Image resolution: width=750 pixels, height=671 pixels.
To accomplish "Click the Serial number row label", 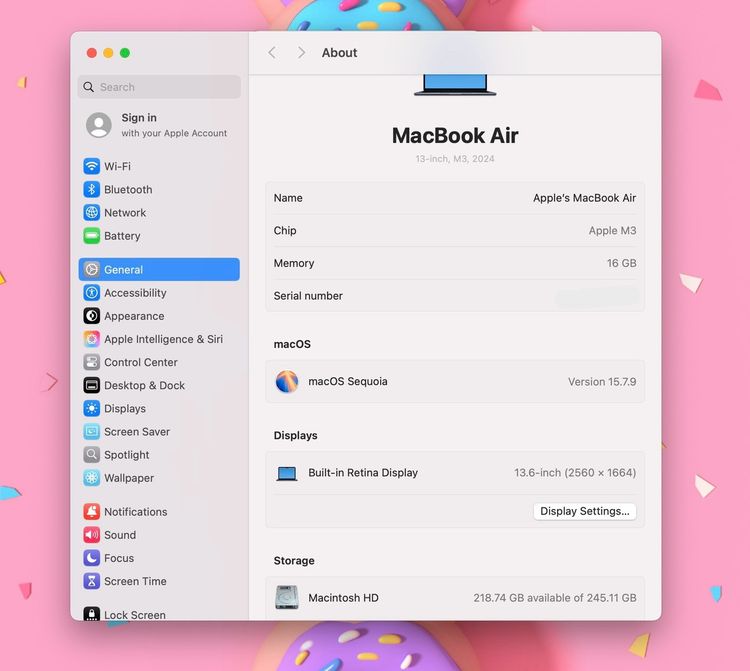I will point(308,296).
